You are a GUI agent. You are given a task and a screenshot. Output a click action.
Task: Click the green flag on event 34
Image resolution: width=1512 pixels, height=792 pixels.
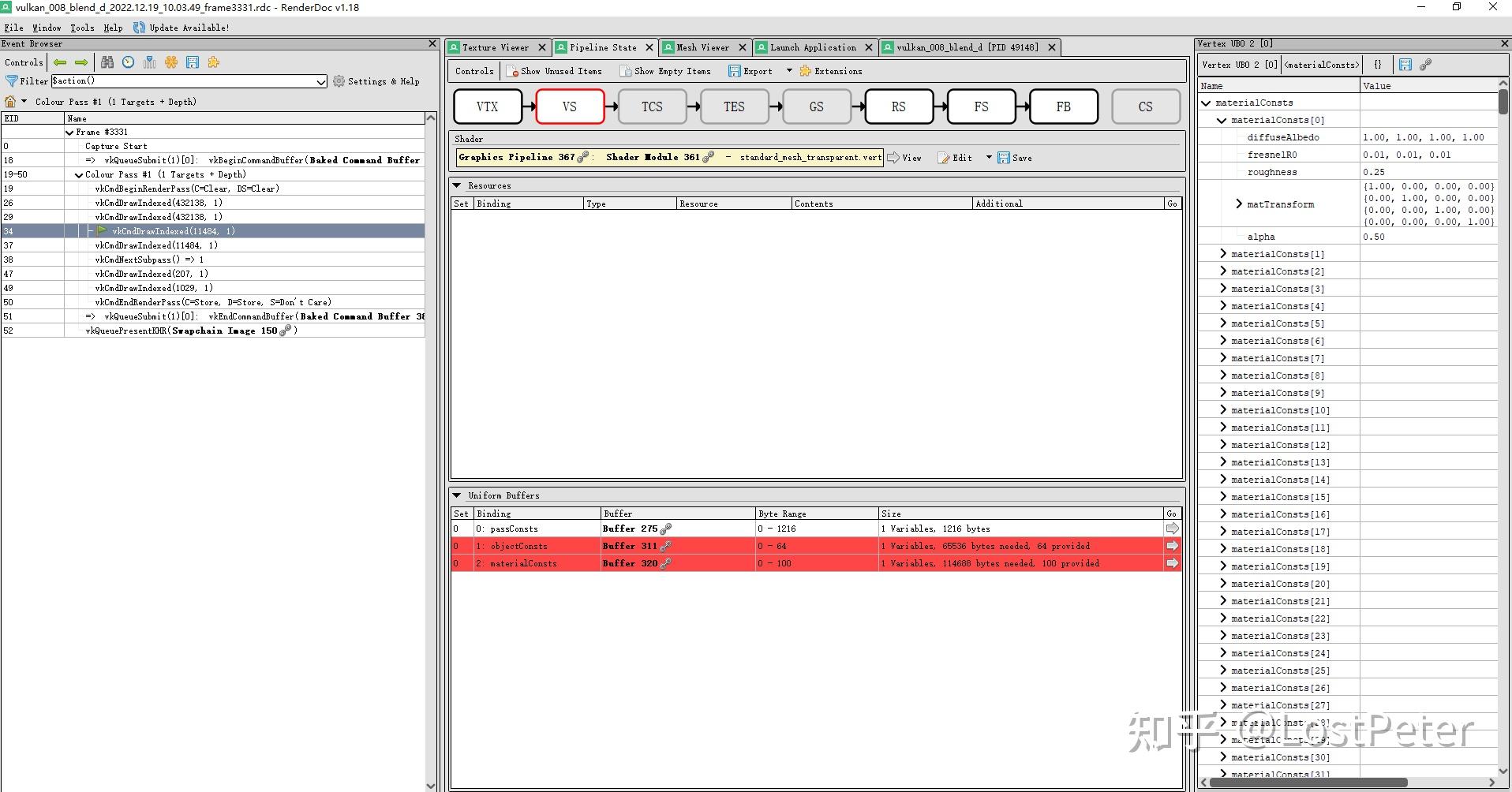coord(102,231)
